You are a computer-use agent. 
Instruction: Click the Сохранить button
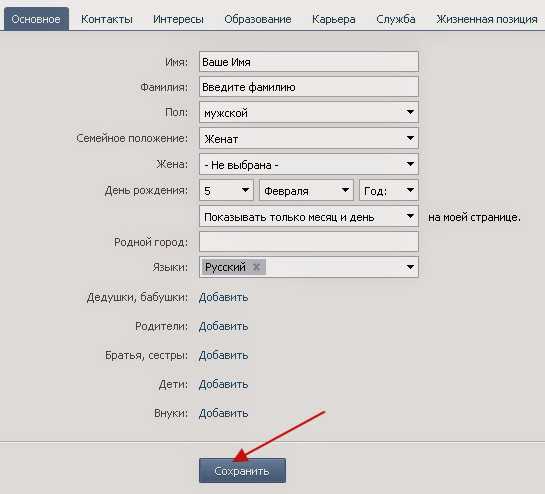pos(242,471)
